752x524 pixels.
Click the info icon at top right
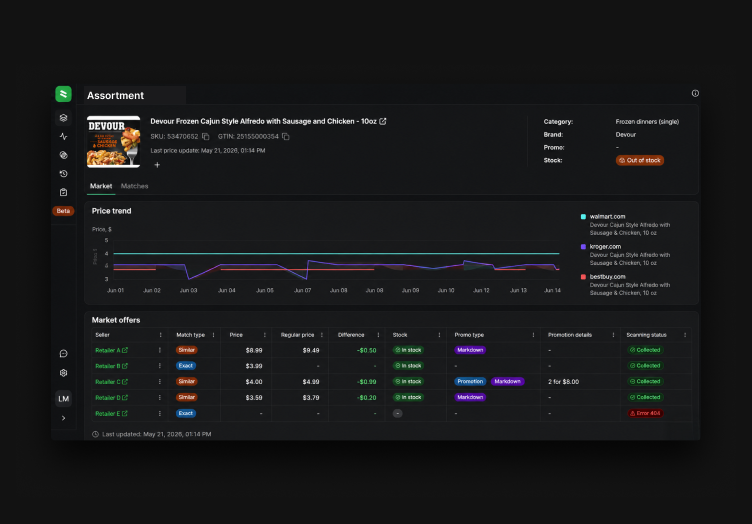point(695,93)
